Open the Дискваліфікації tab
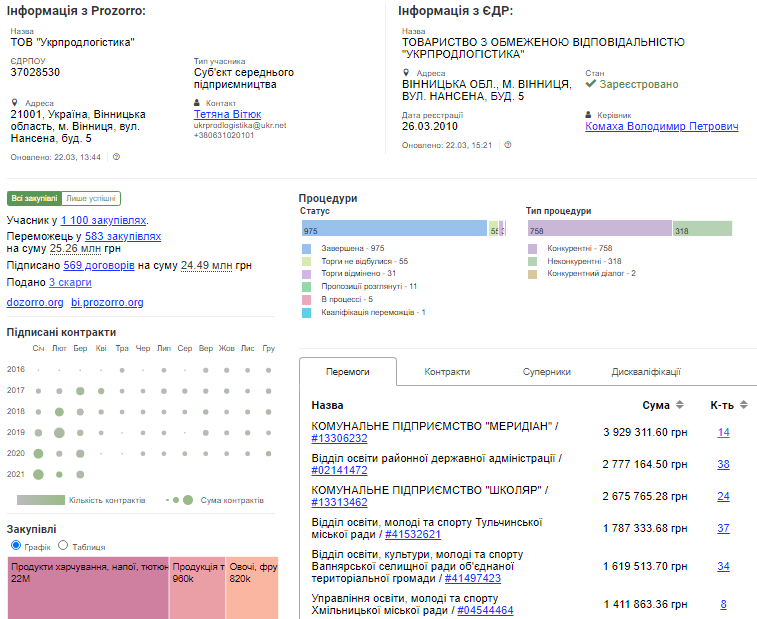Viewport: 757px width, 619px height. (646, 372)
